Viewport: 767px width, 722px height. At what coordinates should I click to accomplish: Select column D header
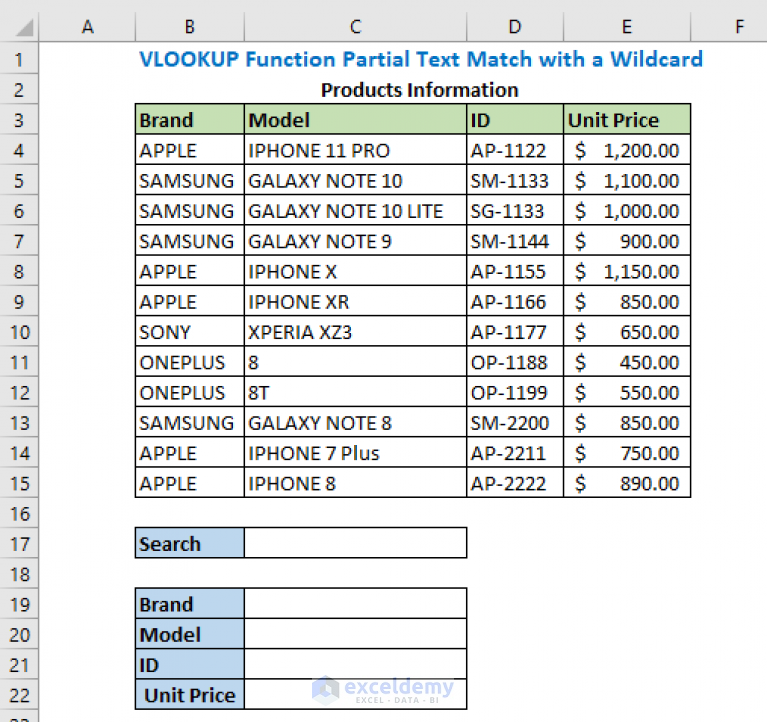[x=515, y=26]
